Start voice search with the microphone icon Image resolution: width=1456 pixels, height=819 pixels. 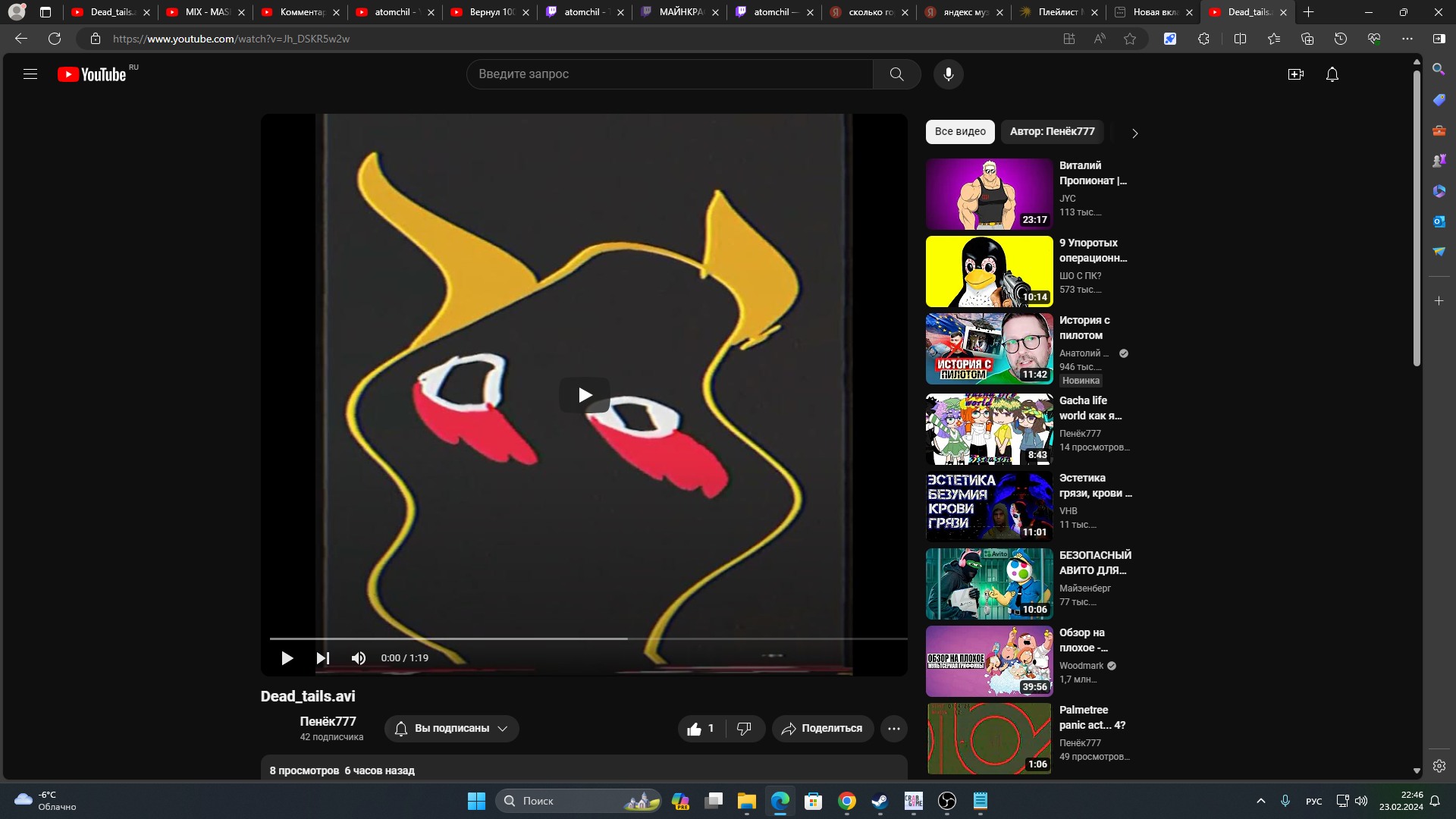948,74
